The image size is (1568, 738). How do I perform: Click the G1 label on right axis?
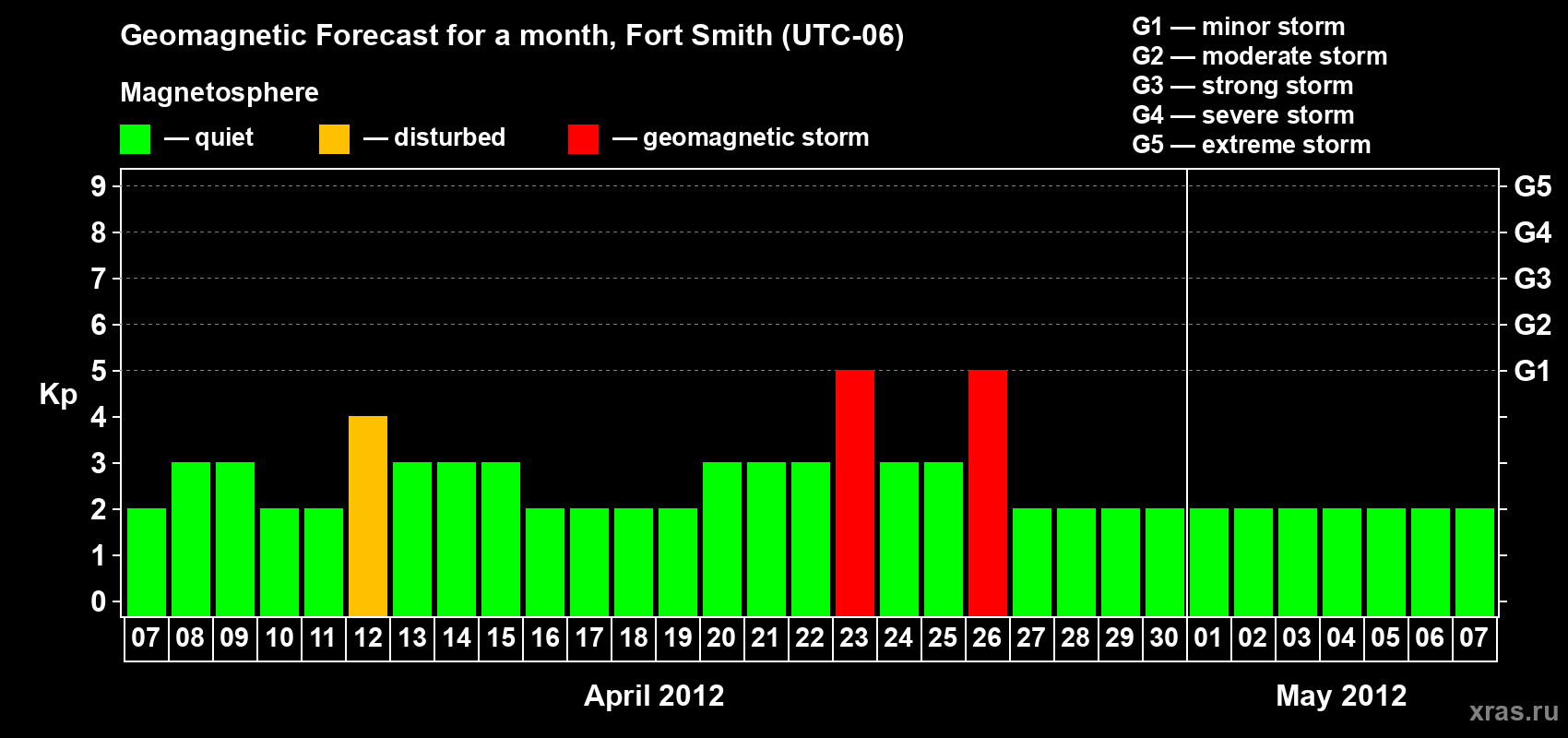click(1532, 371)
